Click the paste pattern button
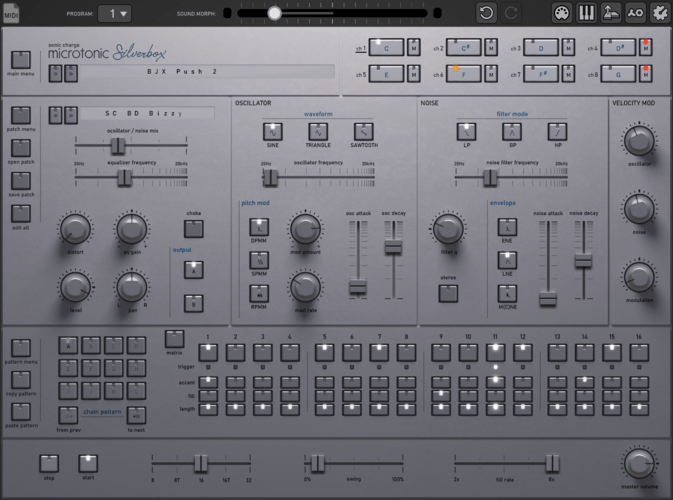 (21, 412)
